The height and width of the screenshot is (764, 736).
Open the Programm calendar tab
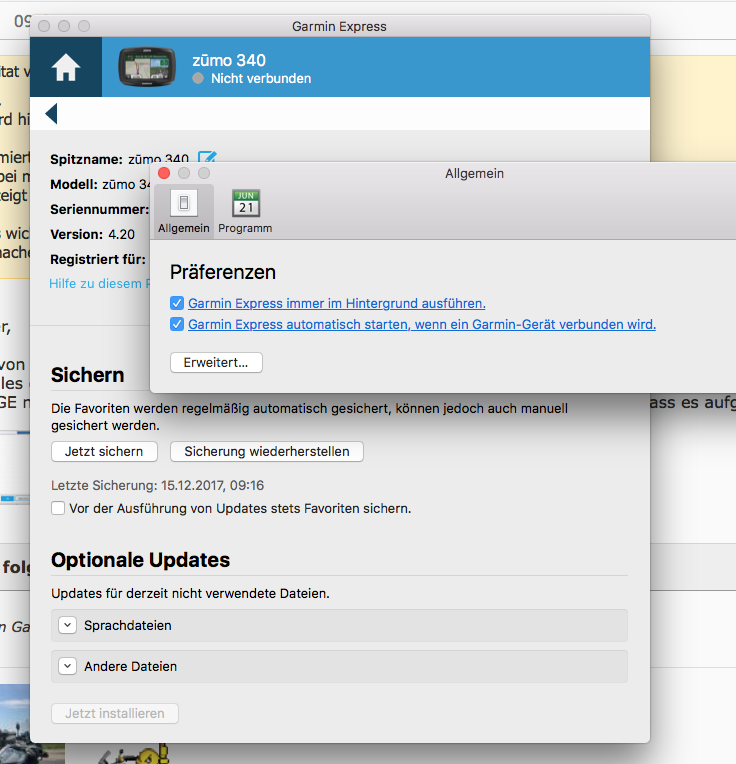pos(245,204)
